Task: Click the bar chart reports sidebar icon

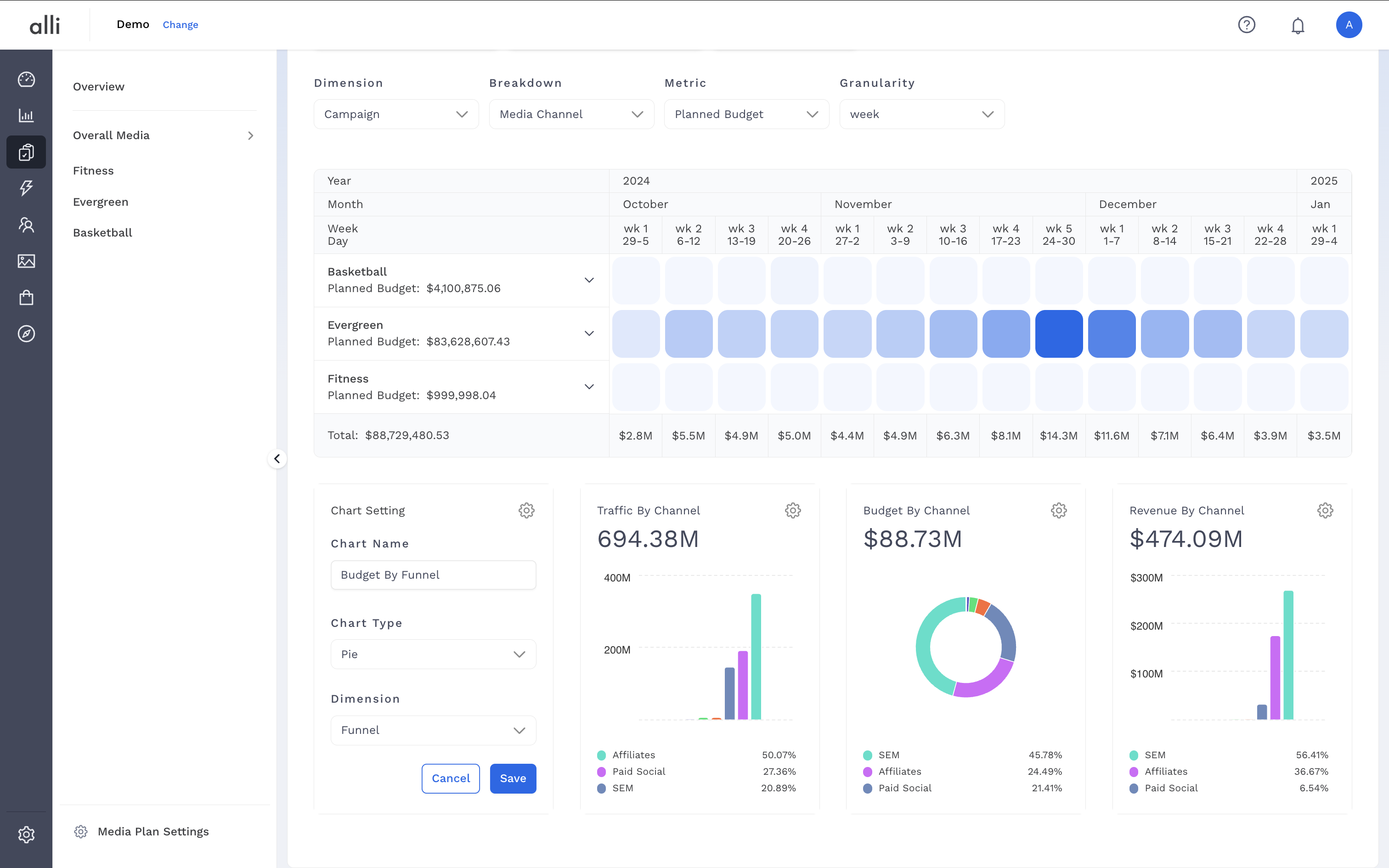Action: (26, 115)
